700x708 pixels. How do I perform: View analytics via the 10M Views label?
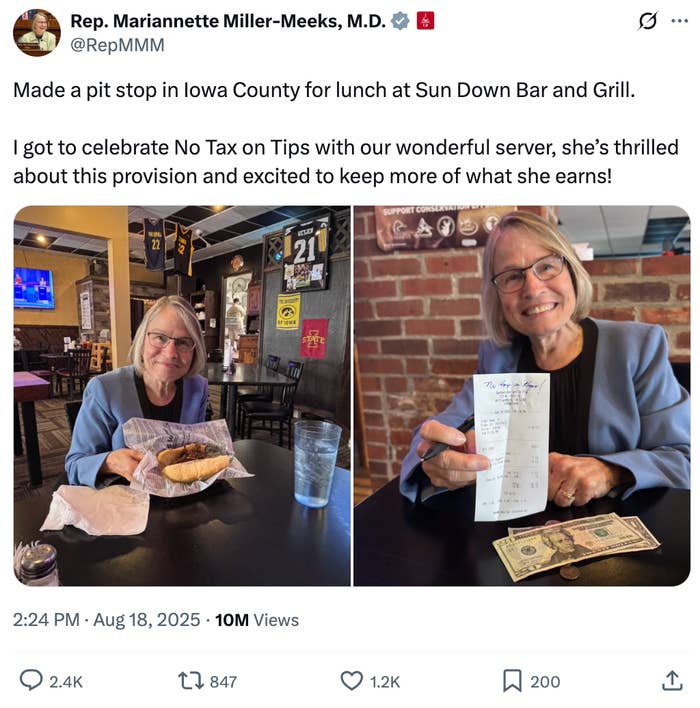click(257, 620)
